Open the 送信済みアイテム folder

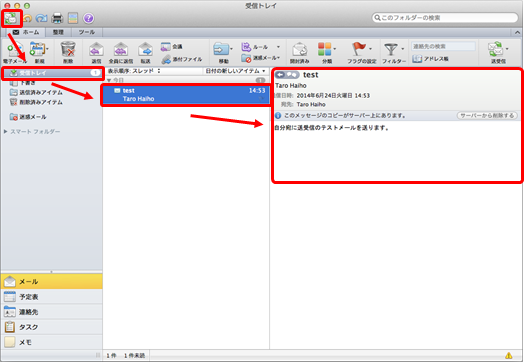click(36, 92)
